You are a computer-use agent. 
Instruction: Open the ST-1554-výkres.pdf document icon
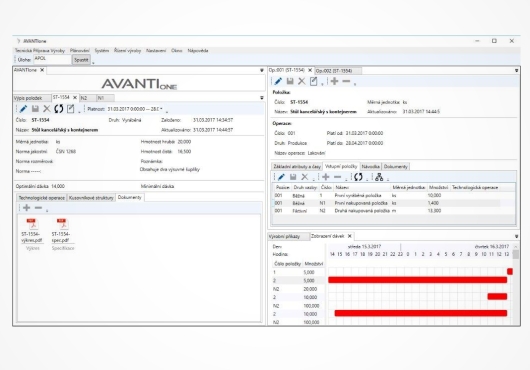[32, 224]
